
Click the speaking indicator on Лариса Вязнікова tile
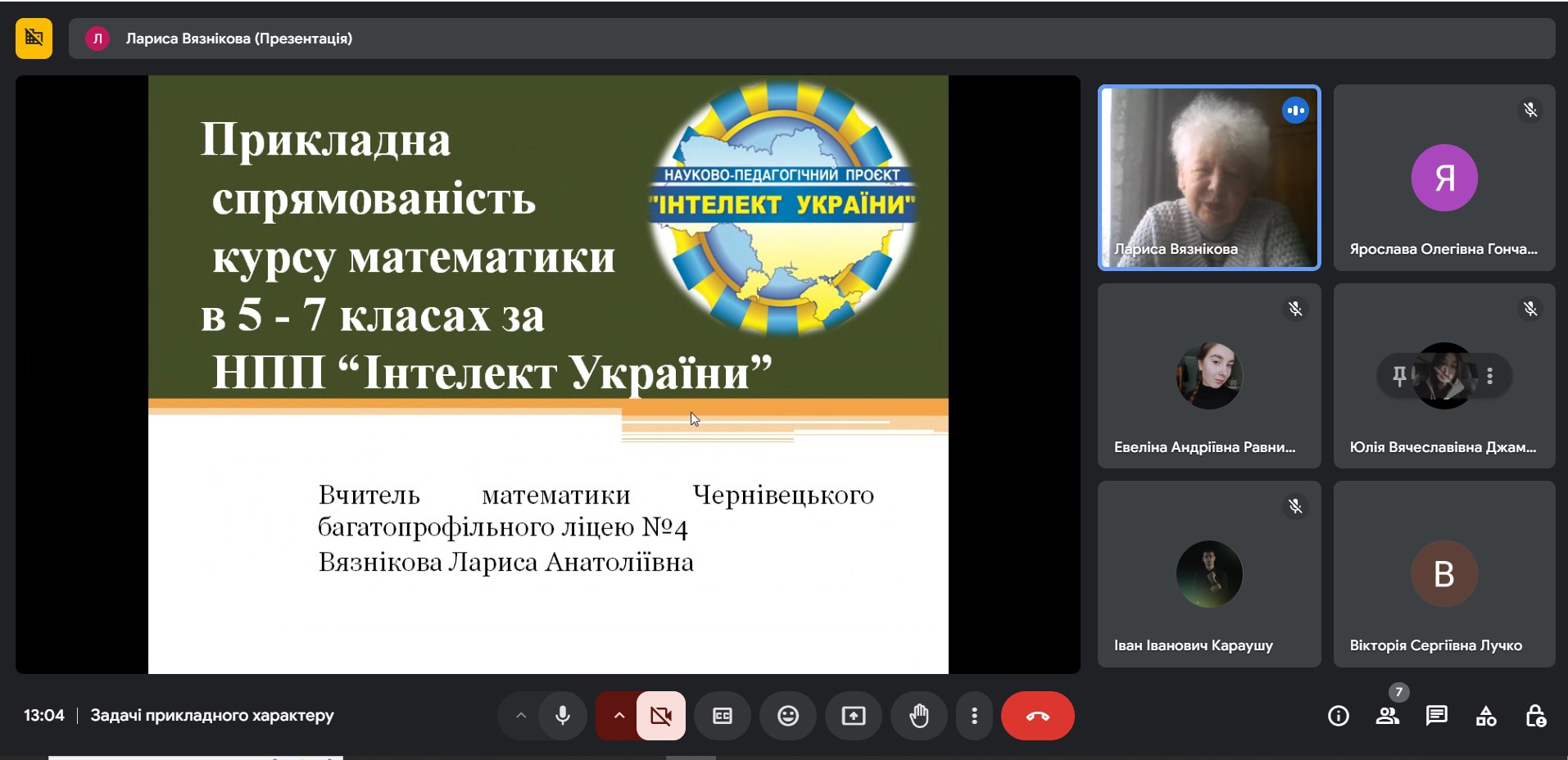click(x=1295, y=110)
